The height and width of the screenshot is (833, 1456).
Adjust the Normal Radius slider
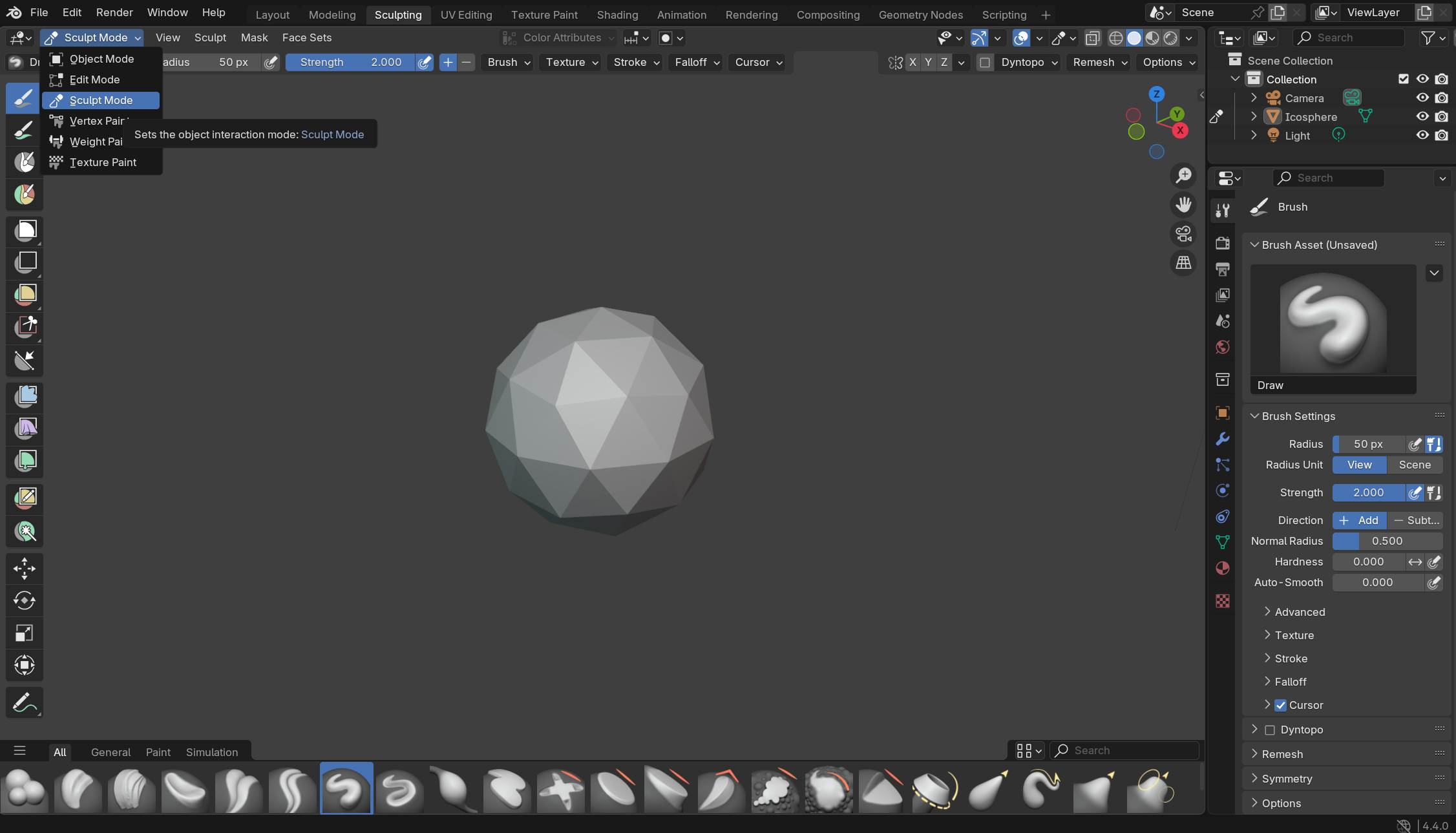coord(1387,541)
